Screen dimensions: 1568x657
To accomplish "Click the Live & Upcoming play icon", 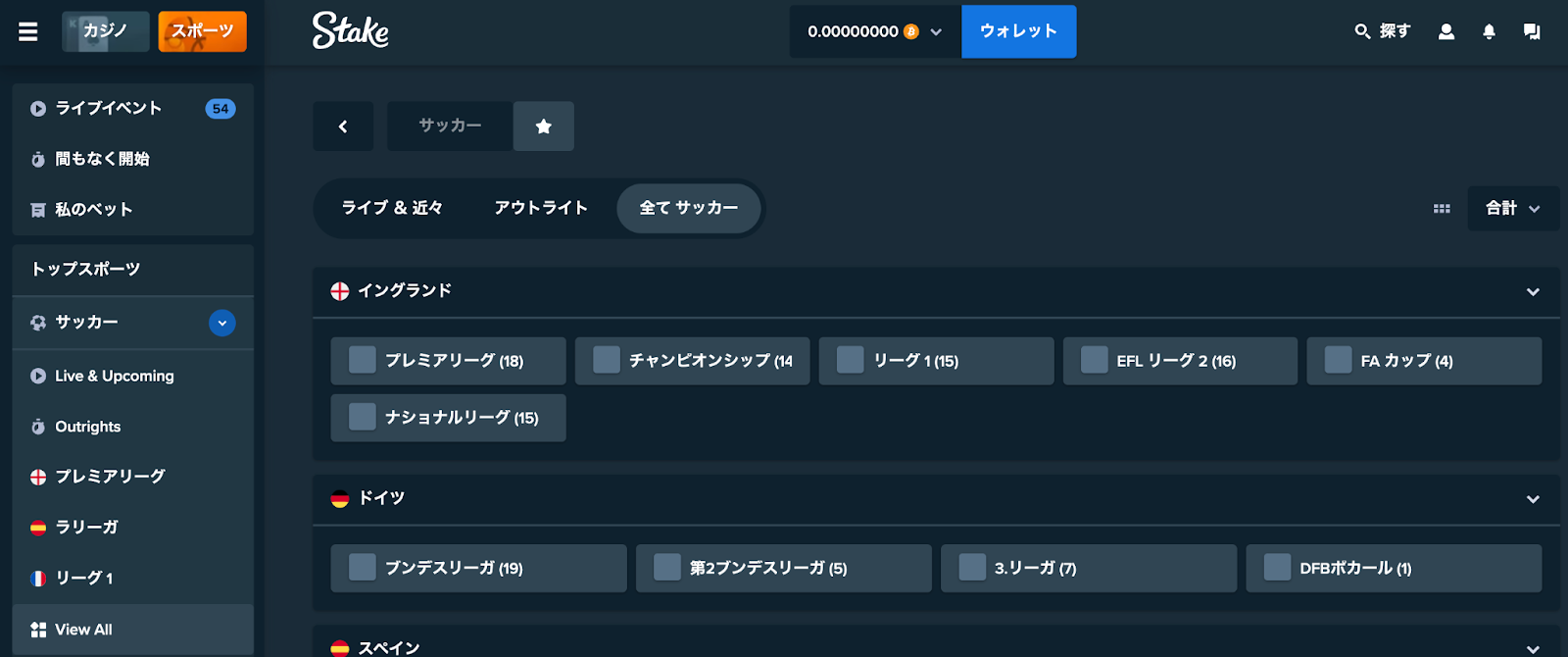I will 38,376.
